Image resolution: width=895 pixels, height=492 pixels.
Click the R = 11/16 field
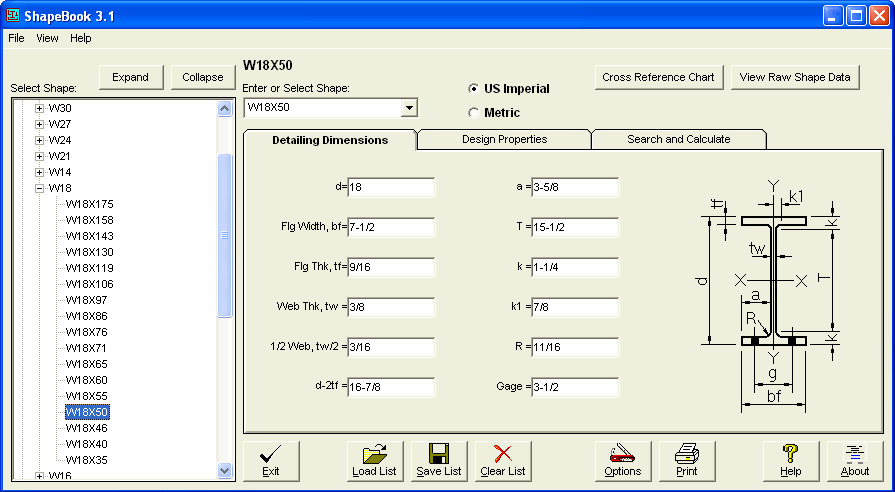(575, 347)
